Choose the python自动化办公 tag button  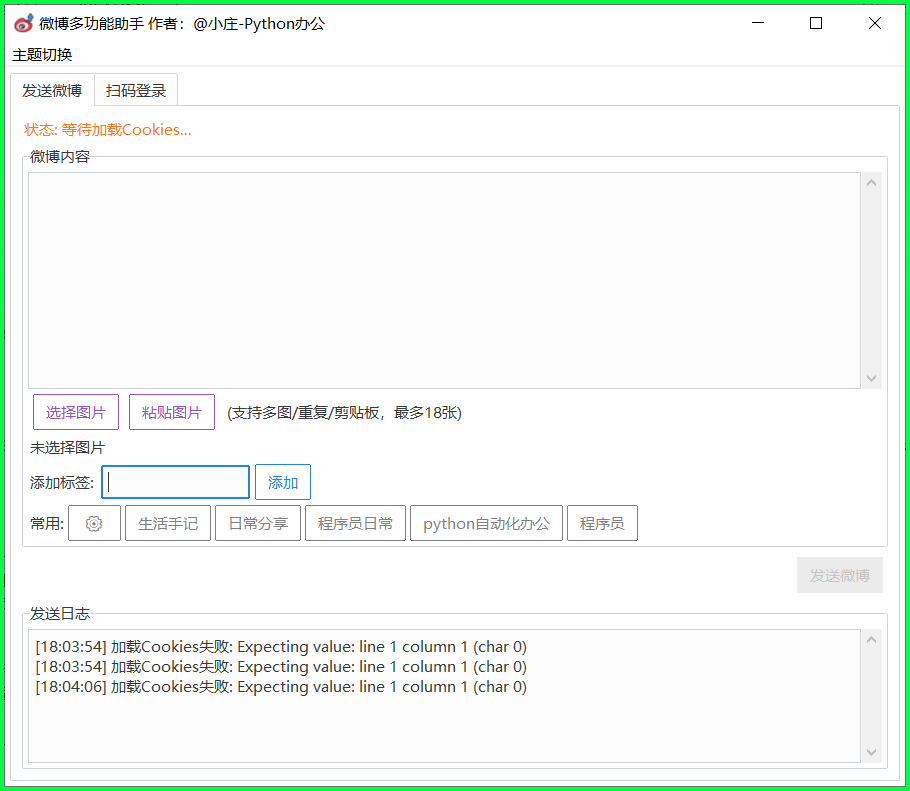486,523
